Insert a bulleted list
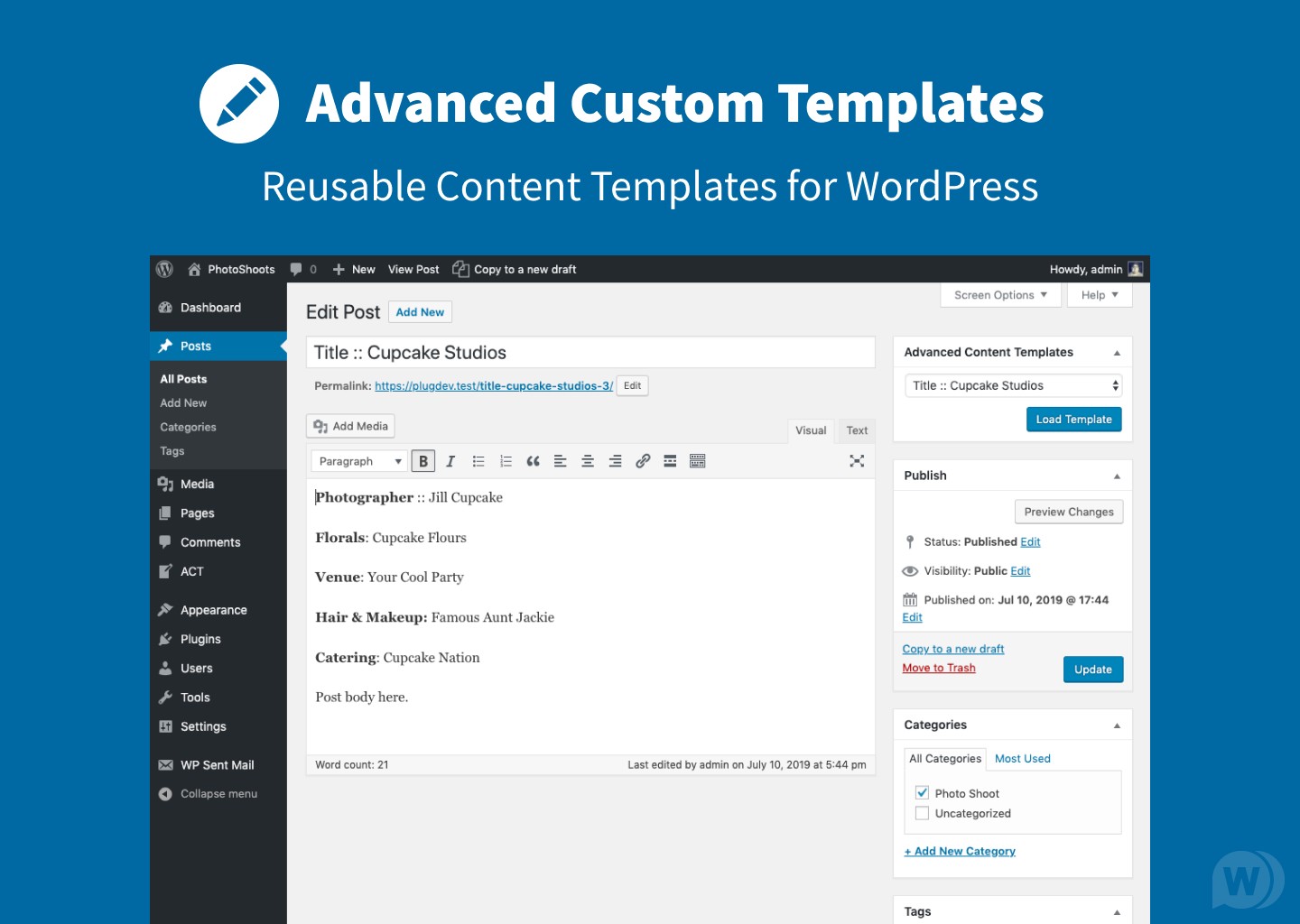This screenshot has height=924, width=1300. (478, 460)
